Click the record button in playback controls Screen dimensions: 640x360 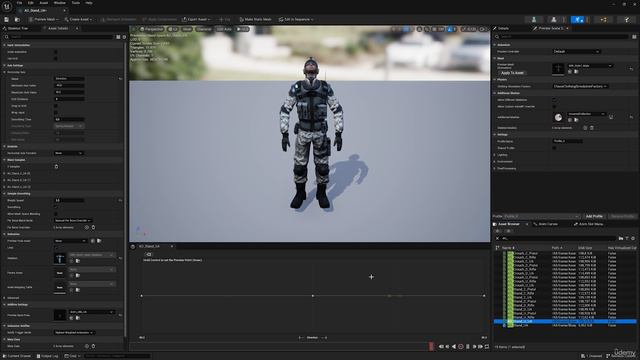click(460, 347)
